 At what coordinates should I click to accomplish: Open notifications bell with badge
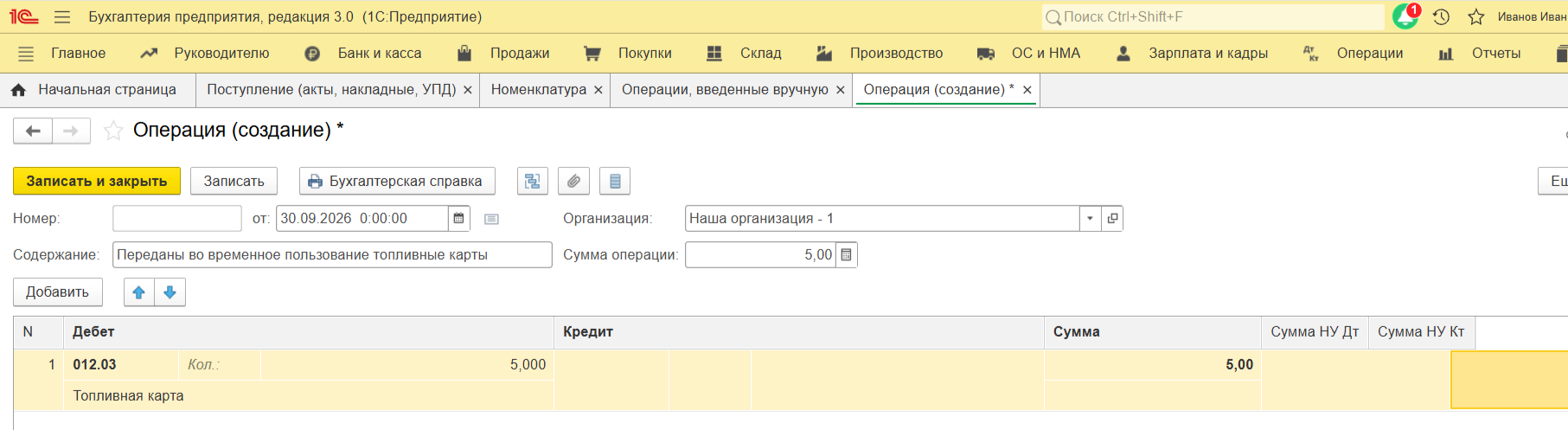pos(1406,16)
